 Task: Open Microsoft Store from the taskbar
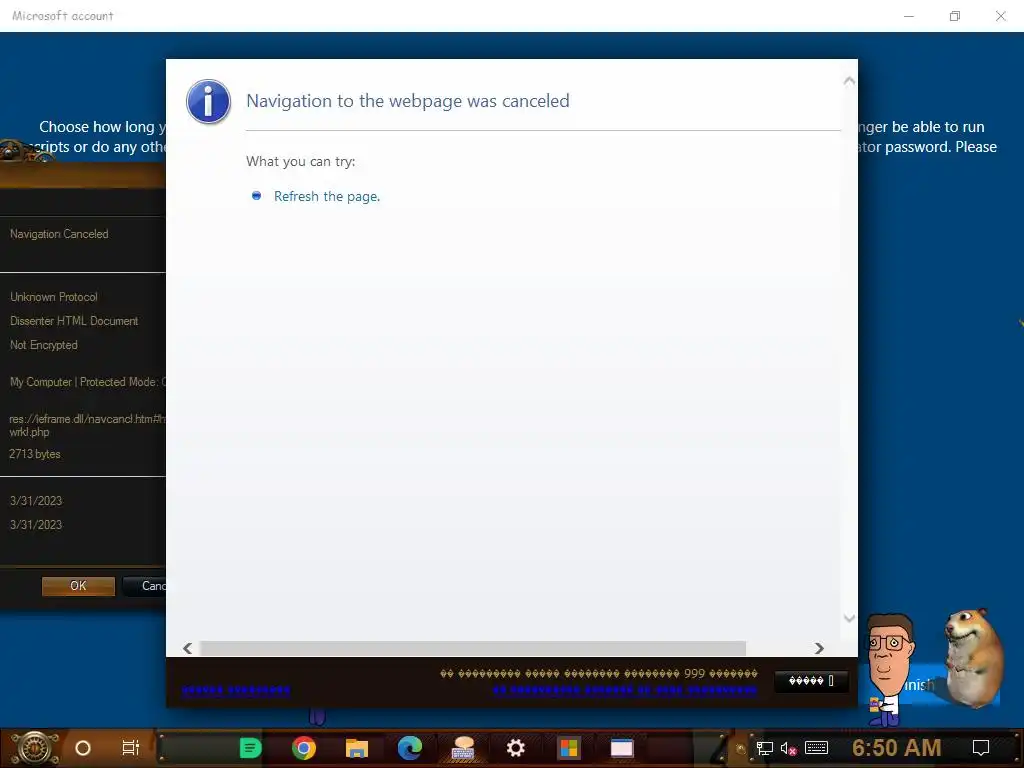coord(569,748)
